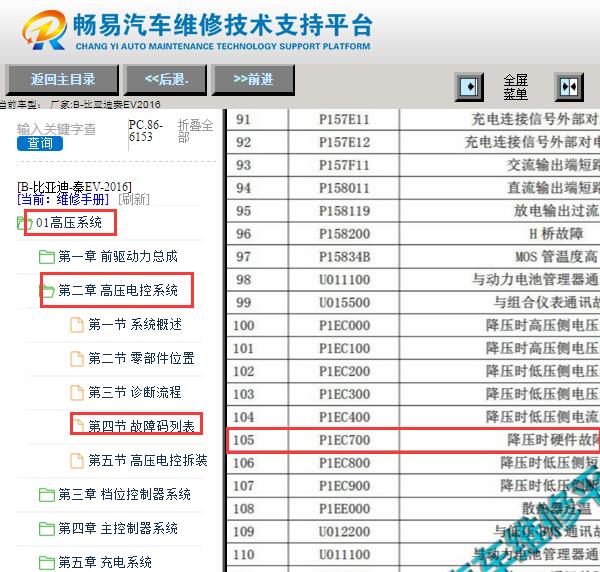Click the 刷新 refresh link
The image size is (600, 572).
134,199
